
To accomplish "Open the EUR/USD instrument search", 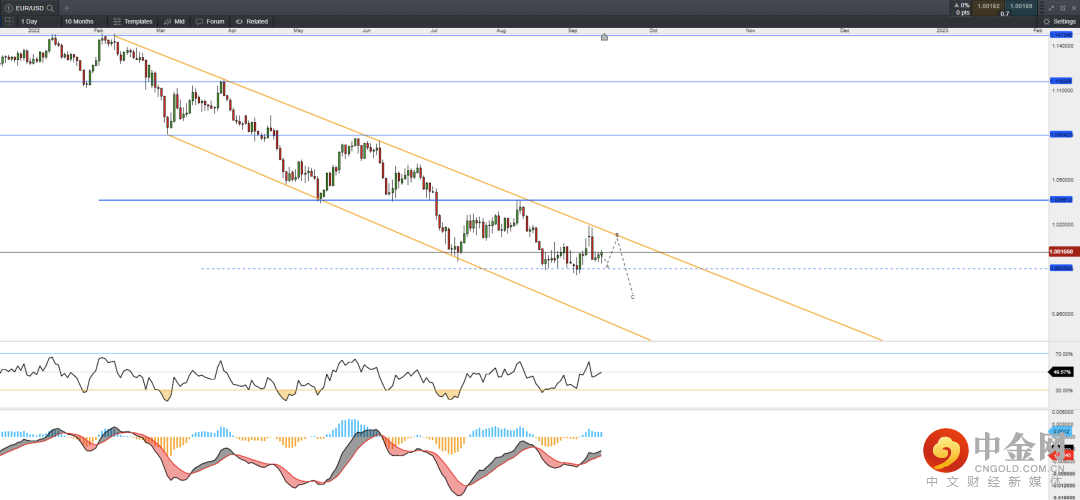I will (x=52, y=8).
